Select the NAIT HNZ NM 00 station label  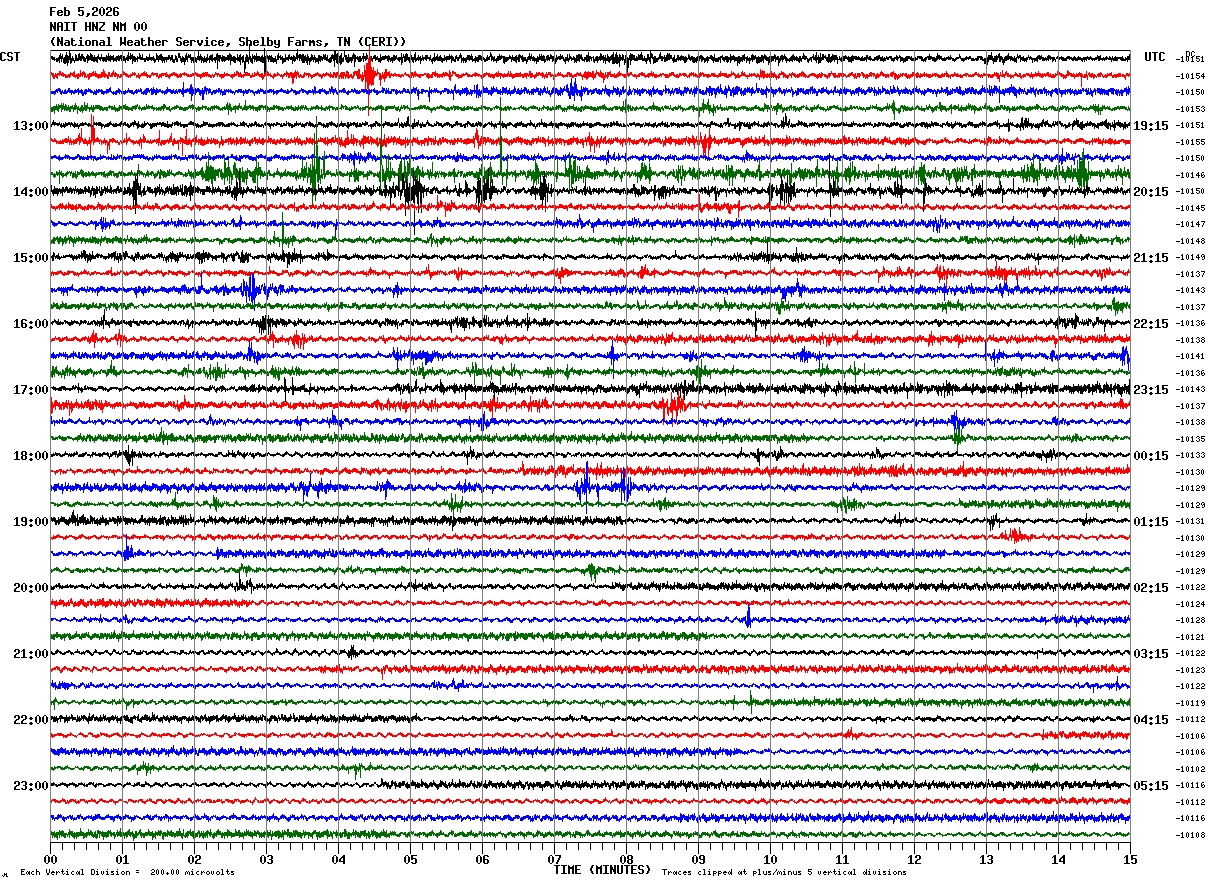point(98,27)
